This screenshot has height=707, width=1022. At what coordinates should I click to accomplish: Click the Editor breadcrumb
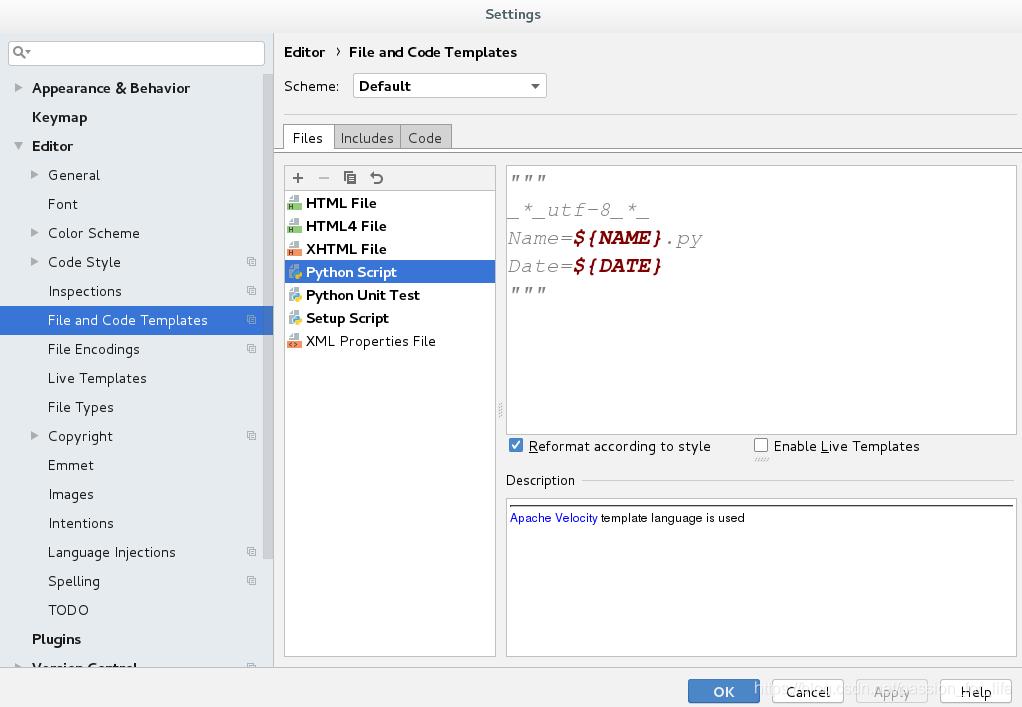pyautogui.click(x=304, y=52)
